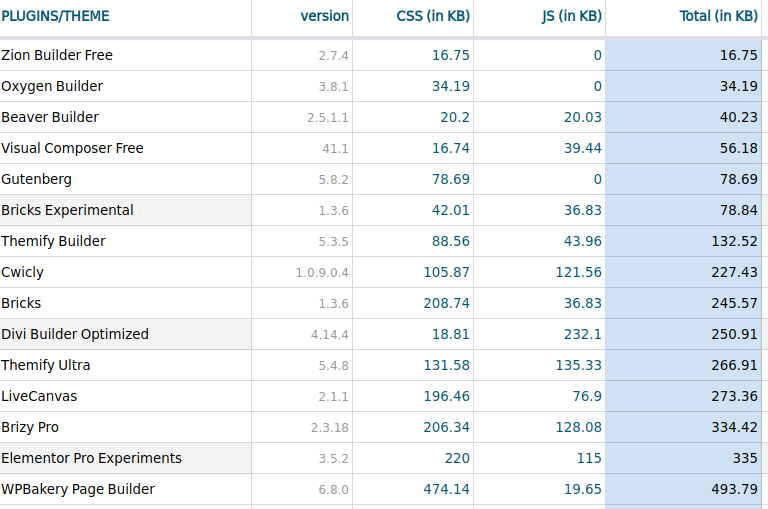The width and height of the screenshot is (768, 509).
Task: Click JS value 0 for Zion Builder Free
Action: [598, 55]
